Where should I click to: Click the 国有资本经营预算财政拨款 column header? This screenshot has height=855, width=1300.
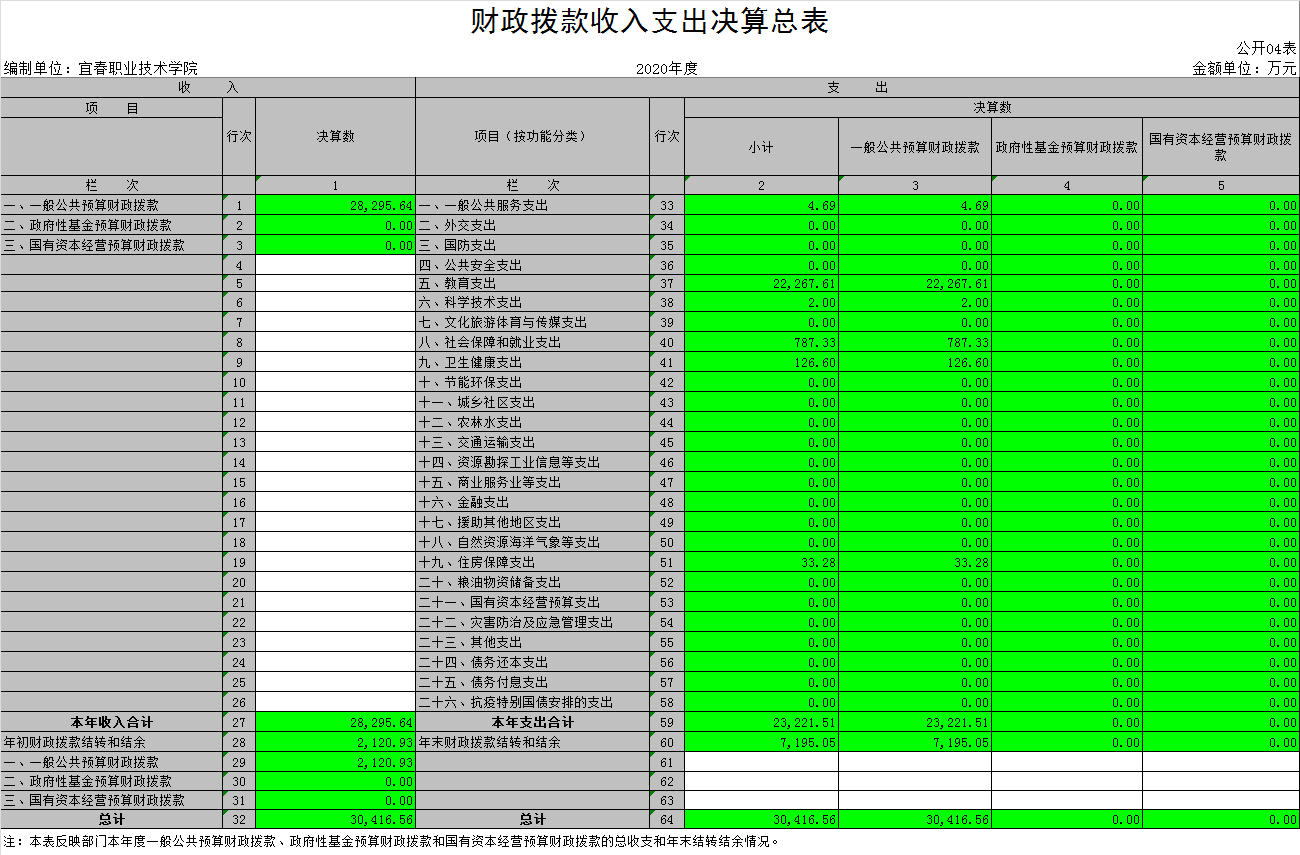coord(1220,147)
